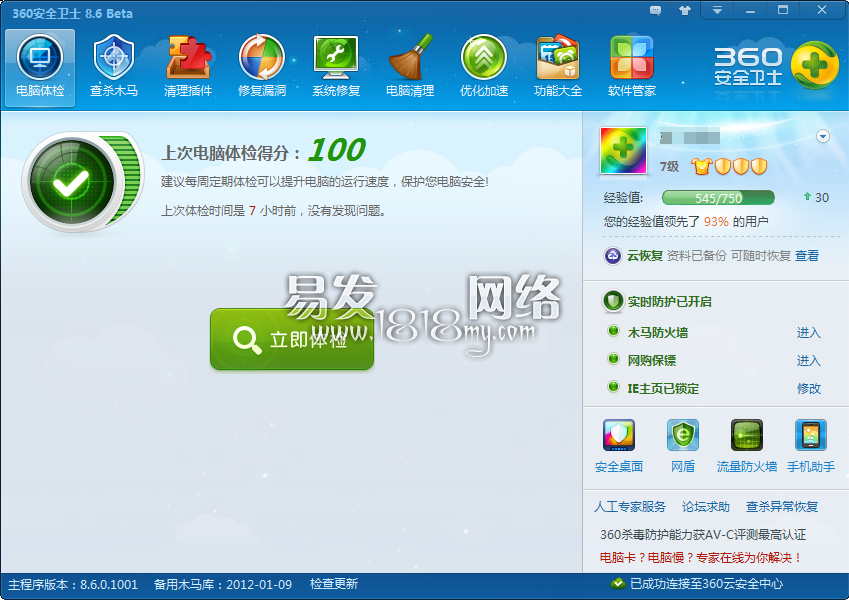Click the orange shirt level badge
849x600 pixels.
click(701, 166)
